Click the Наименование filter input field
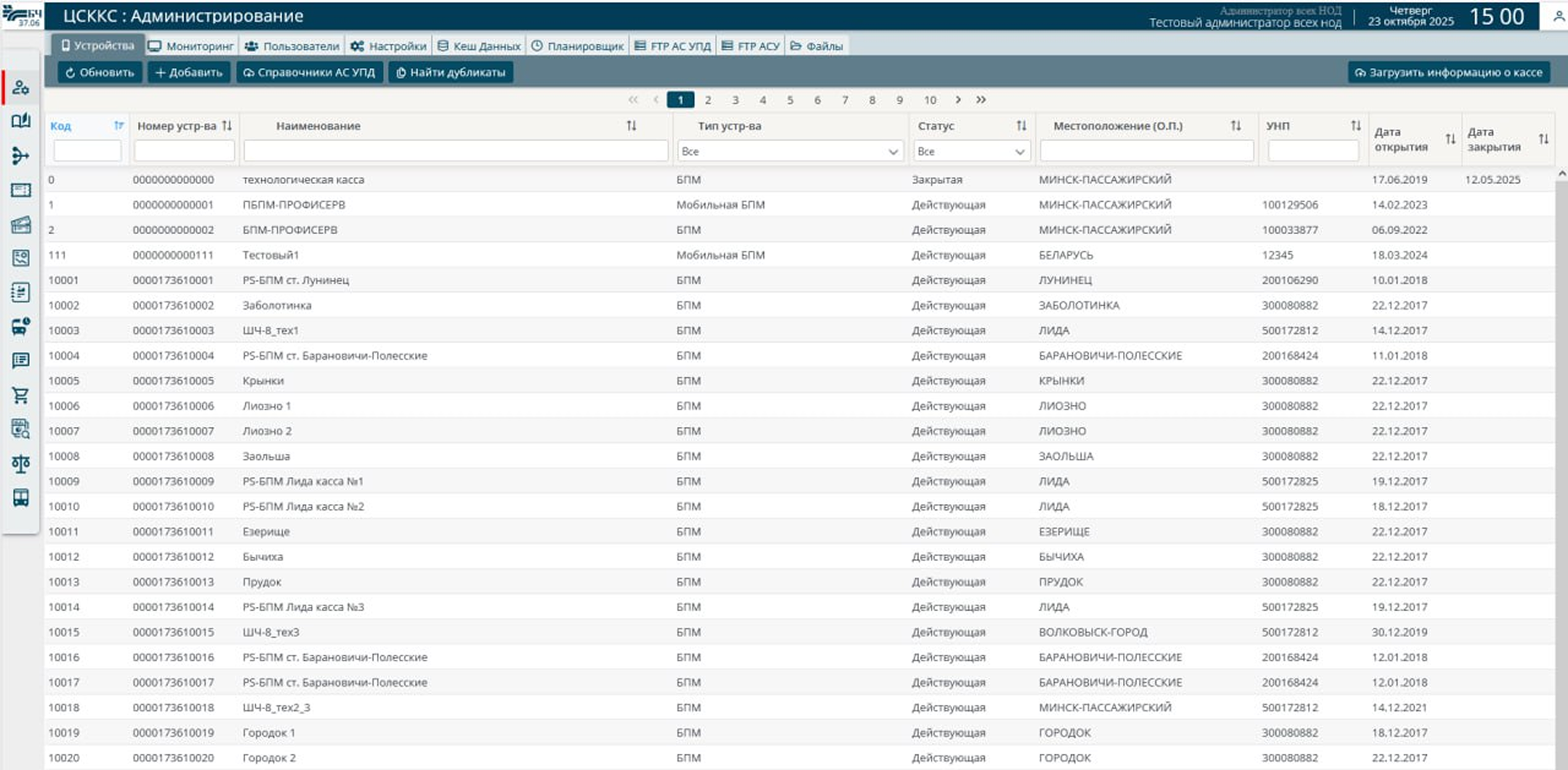The image size is (1568, 770). click(455, 151)
